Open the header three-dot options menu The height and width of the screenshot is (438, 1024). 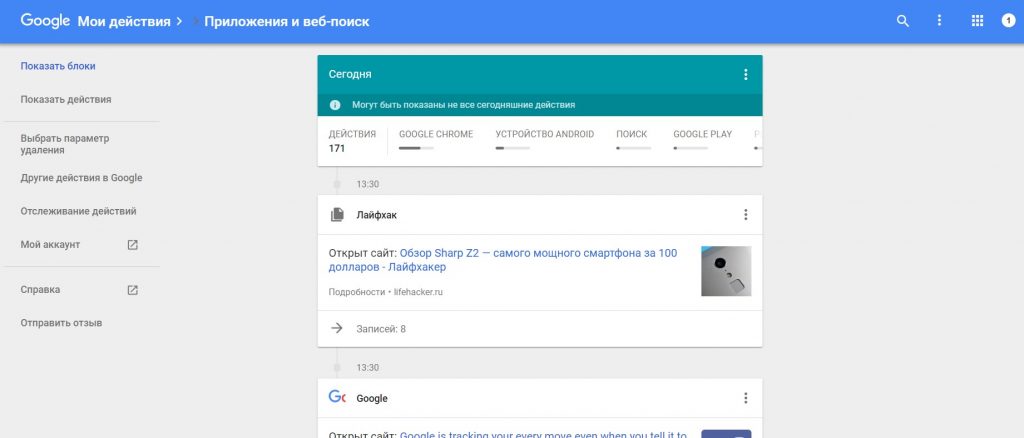point(939,21)
